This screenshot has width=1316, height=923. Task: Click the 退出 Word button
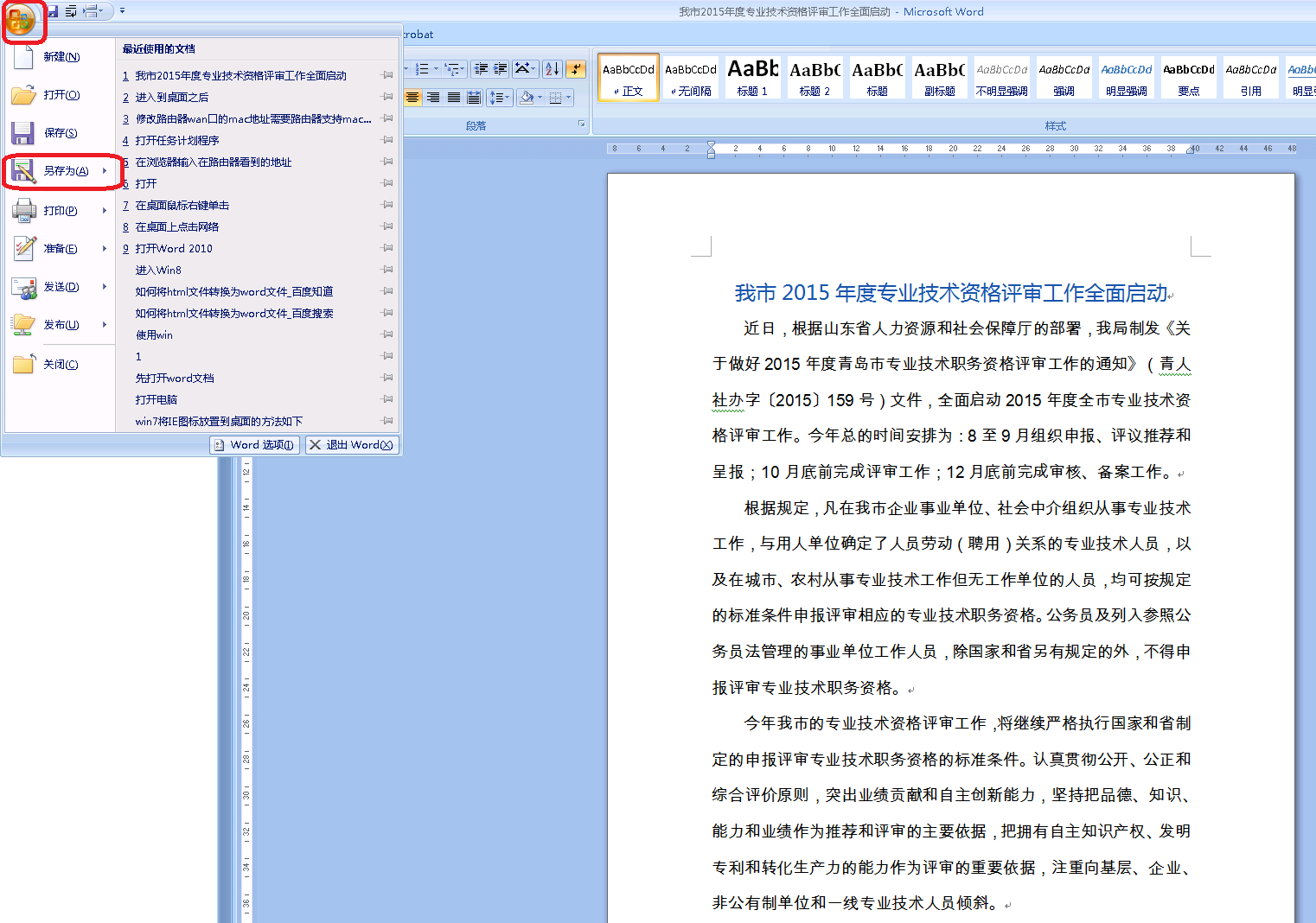(x=351, y=445)
